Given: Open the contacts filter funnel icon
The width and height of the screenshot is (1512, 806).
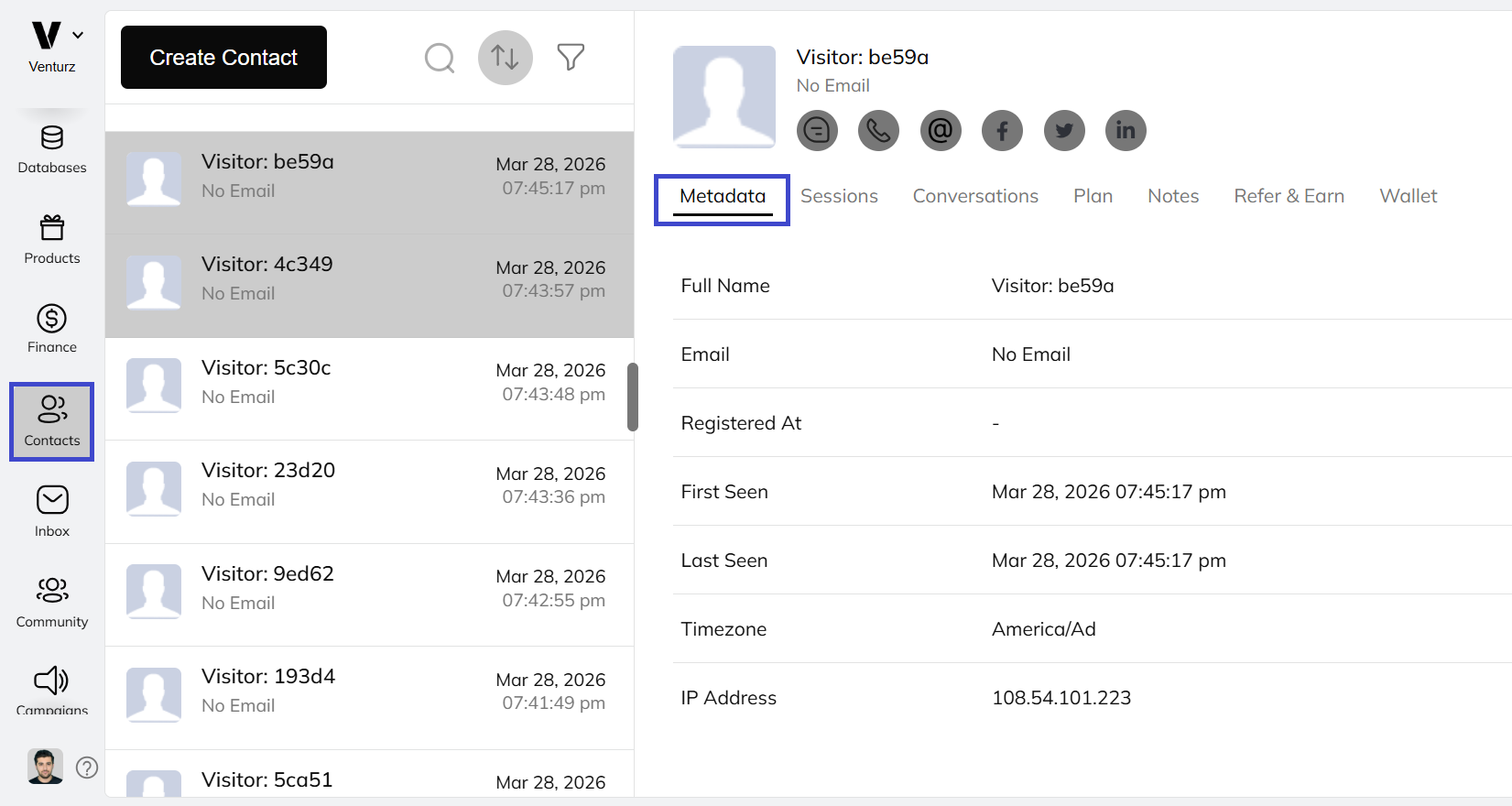Looking at the screenshot, I should tap(571, 58).
